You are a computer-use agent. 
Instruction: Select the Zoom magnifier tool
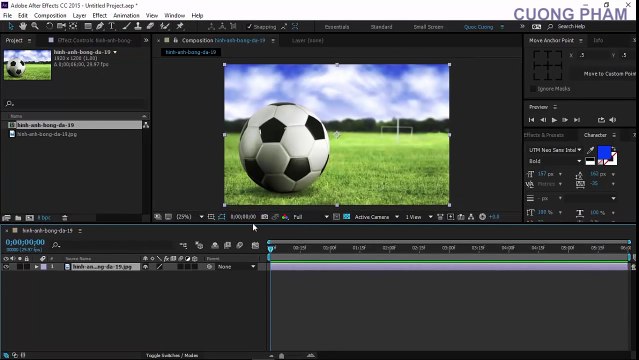[x=35, y=26]
